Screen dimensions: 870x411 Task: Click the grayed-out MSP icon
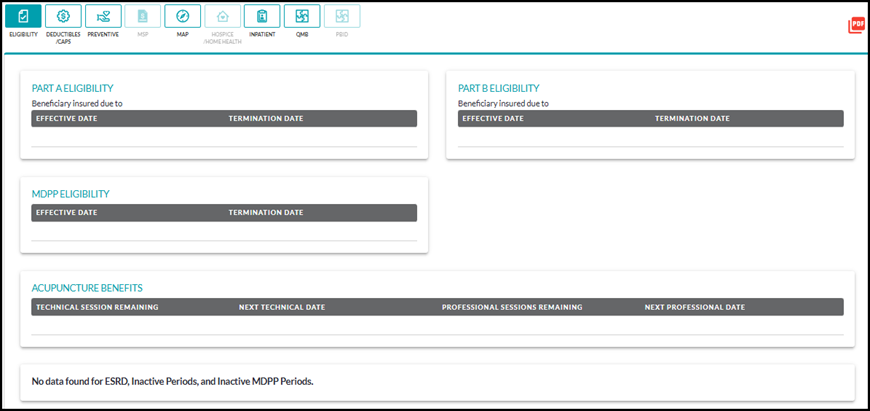(142, 16)
